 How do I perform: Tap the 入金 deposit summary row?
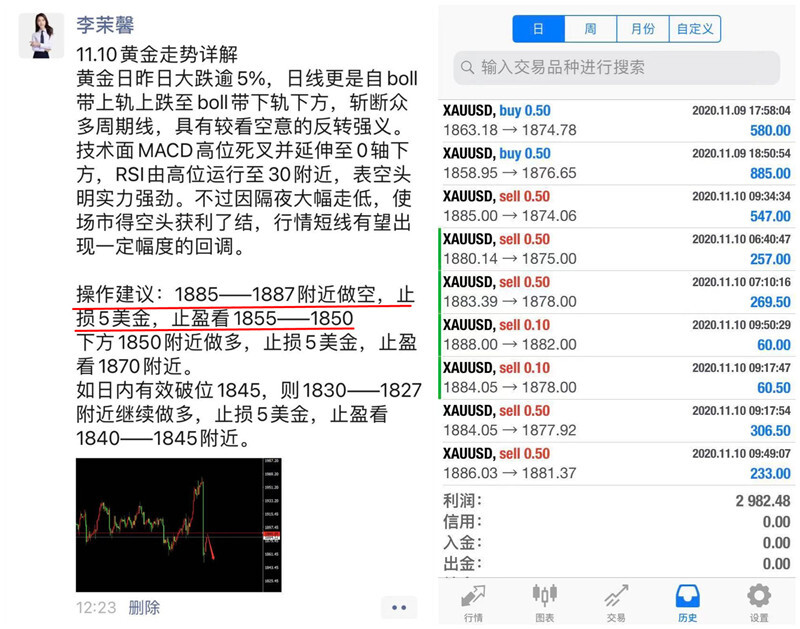coord(616,543)
